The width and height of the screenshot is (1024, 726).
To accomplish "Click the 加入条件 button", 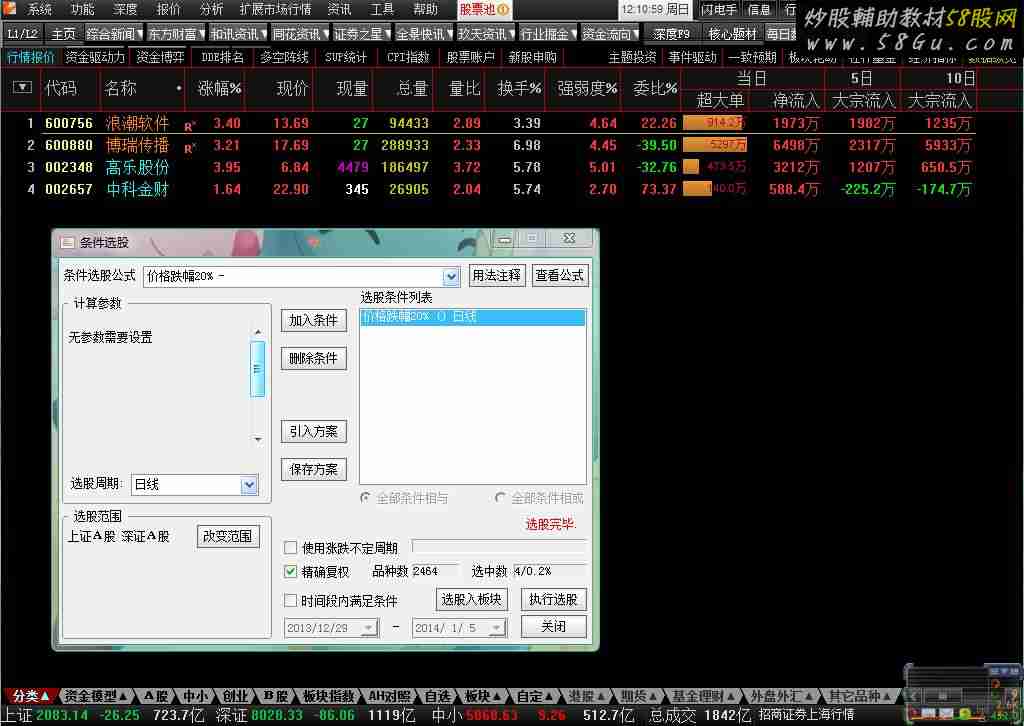I will pyautogui.click(x=313, y=321).
